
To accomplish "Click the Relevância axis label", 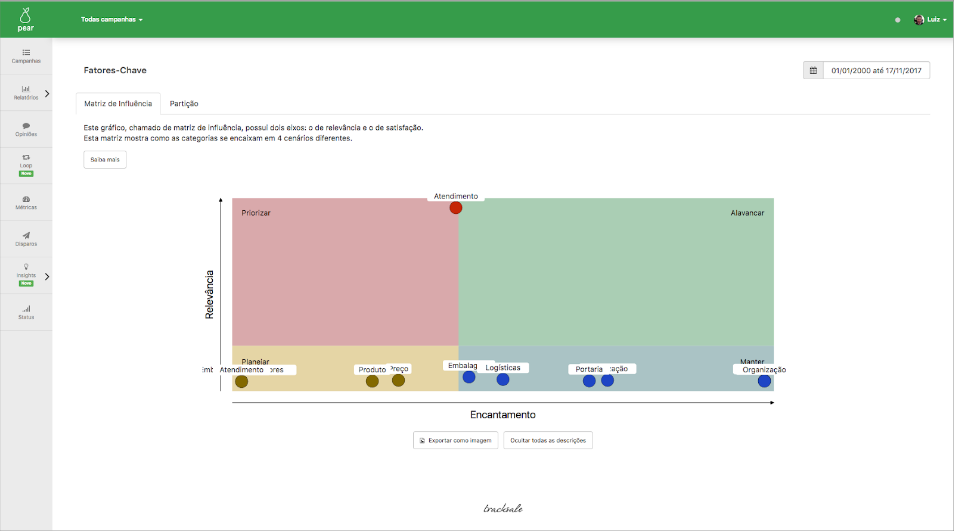I will [x=209, y=294].
